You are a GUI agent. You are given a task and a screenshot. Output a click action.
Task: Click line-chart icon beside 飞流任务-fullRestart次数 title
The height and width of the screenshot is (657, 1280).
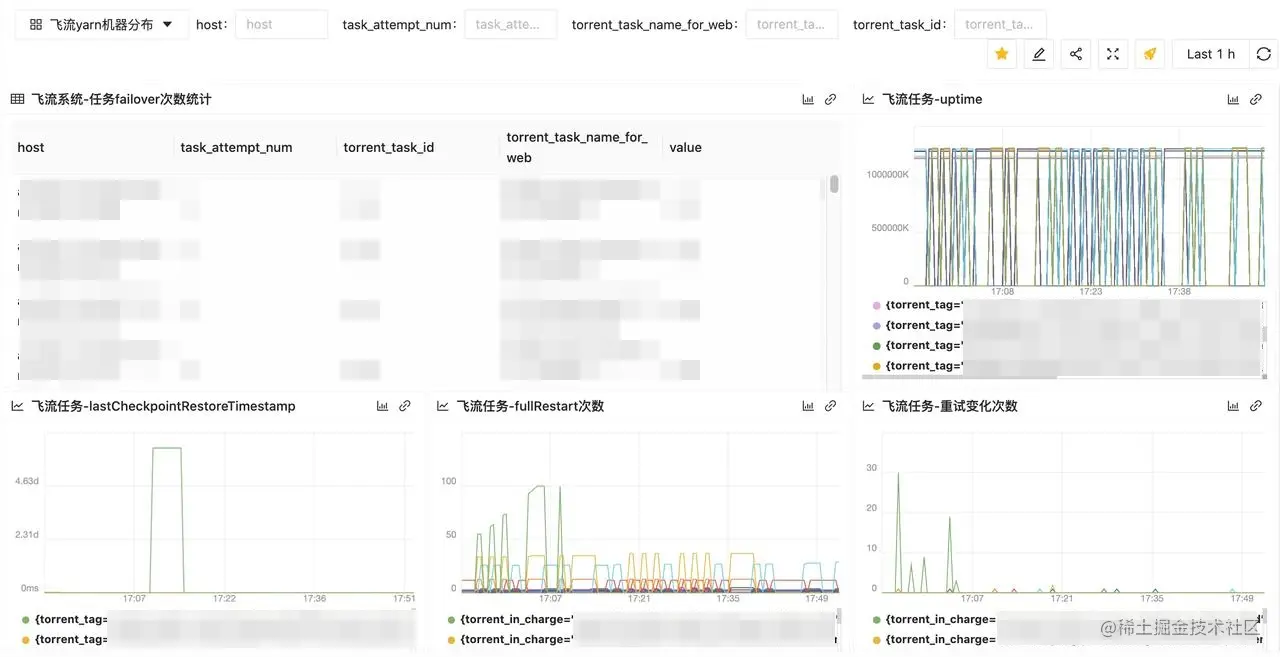coord(443,406)
